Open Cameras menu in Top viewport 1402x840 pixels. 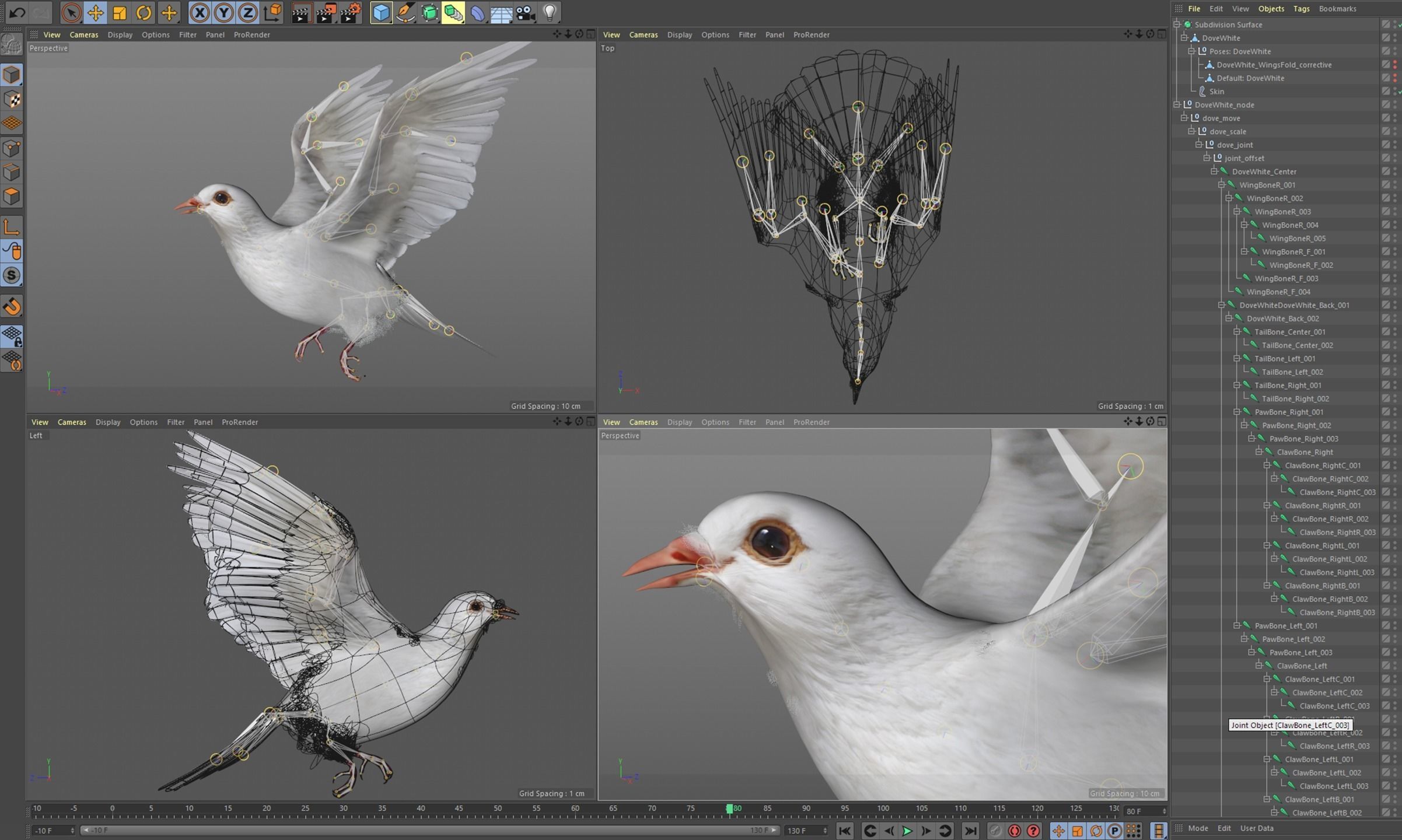(x=643, y=35)
